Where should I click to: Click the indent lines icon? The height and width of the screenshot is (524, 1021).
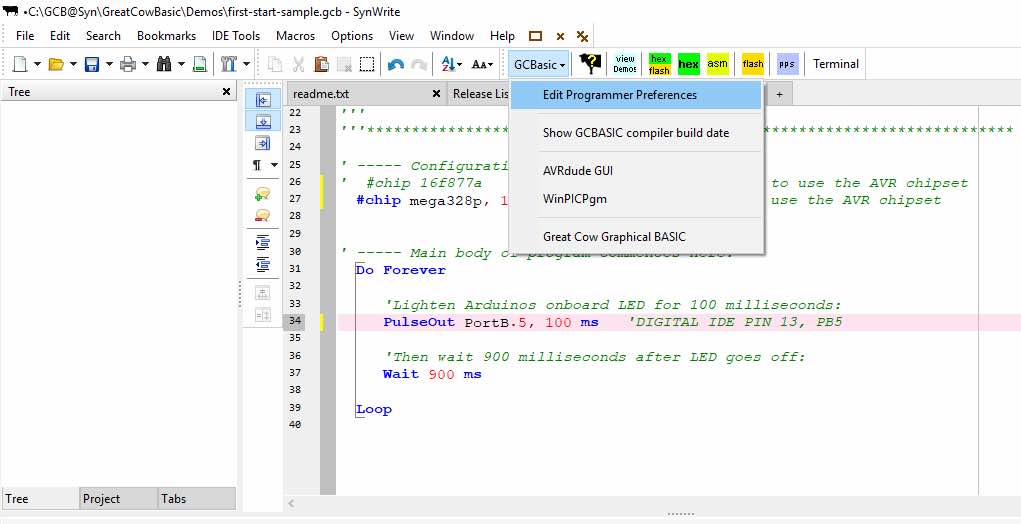(x=262, y=243)
